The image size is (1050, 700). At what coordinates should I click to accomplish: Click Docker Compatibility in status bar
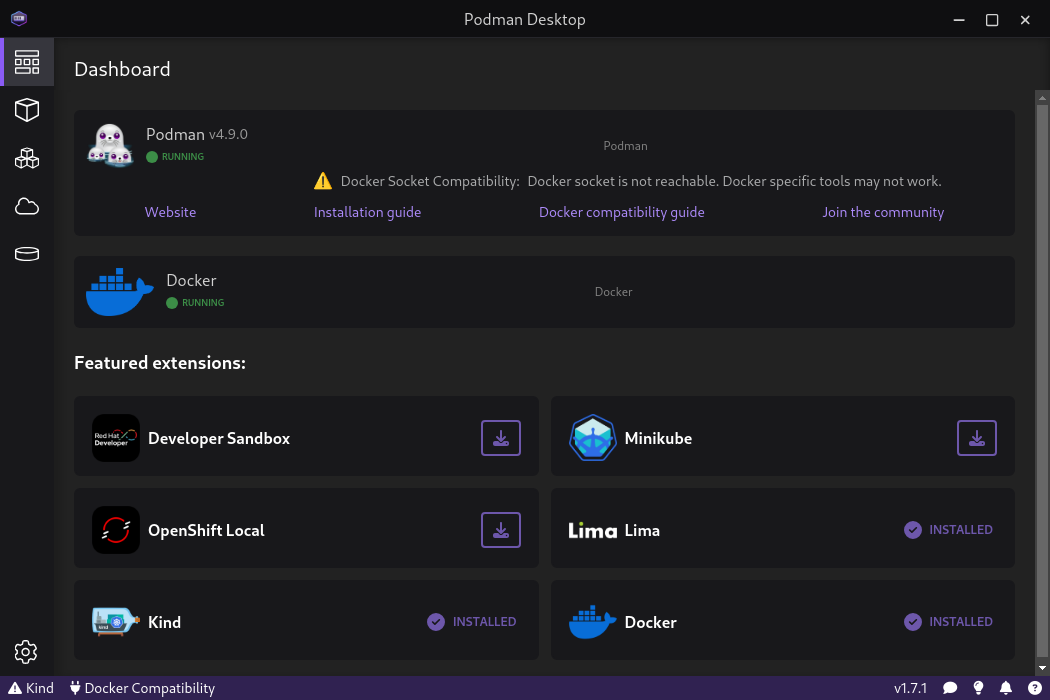pos(142,688)
